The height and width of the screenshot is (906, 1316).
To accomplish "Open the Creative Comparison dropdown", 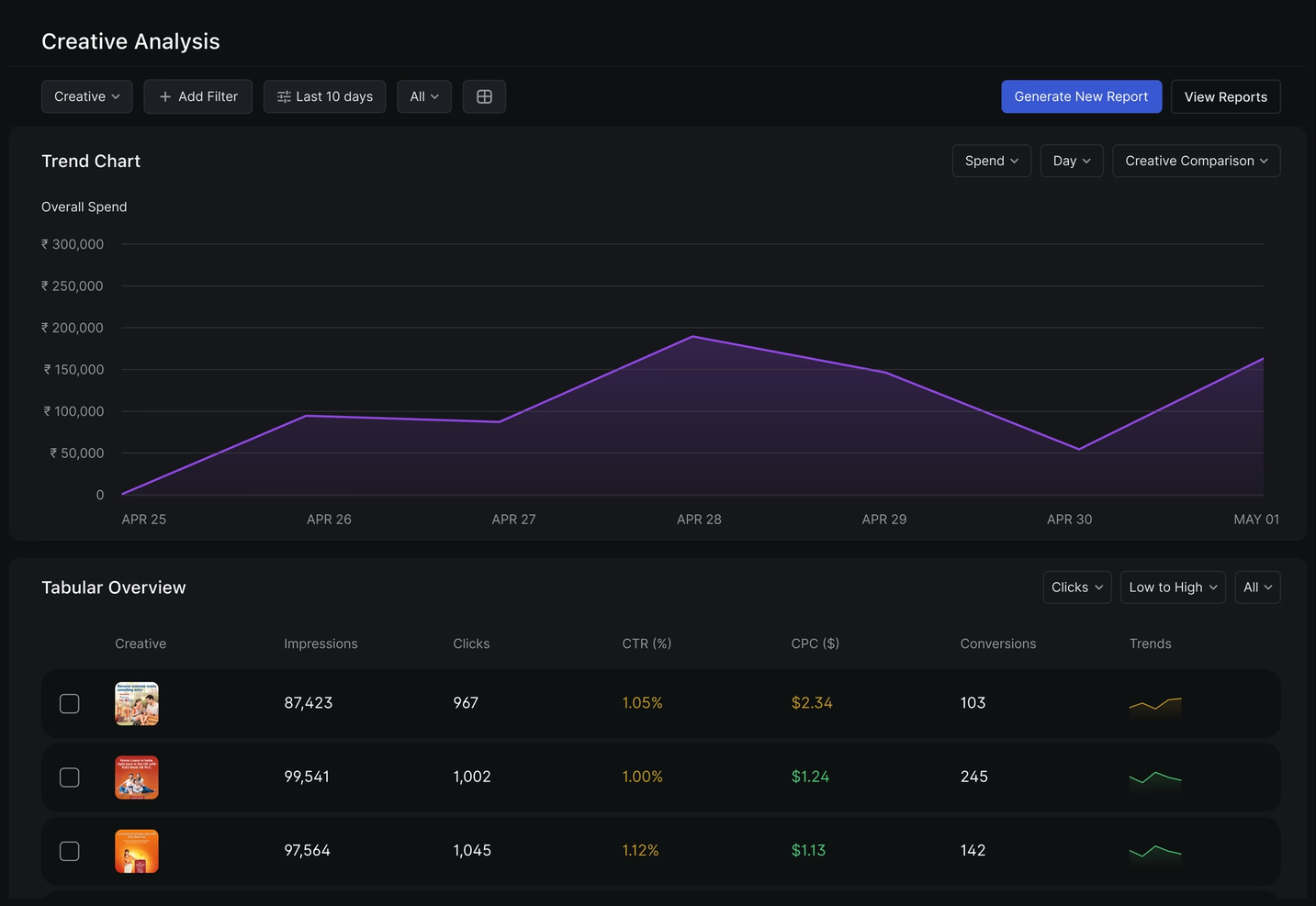I will tap(1196, 161).
